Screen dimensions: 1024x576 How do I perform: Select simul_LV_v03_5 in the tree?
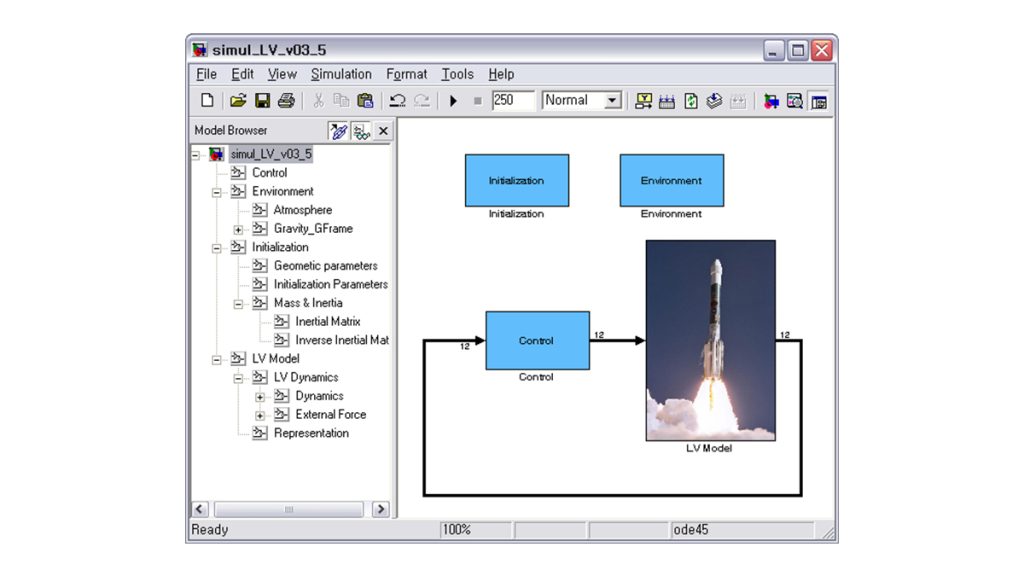click(x=271, y=154)
